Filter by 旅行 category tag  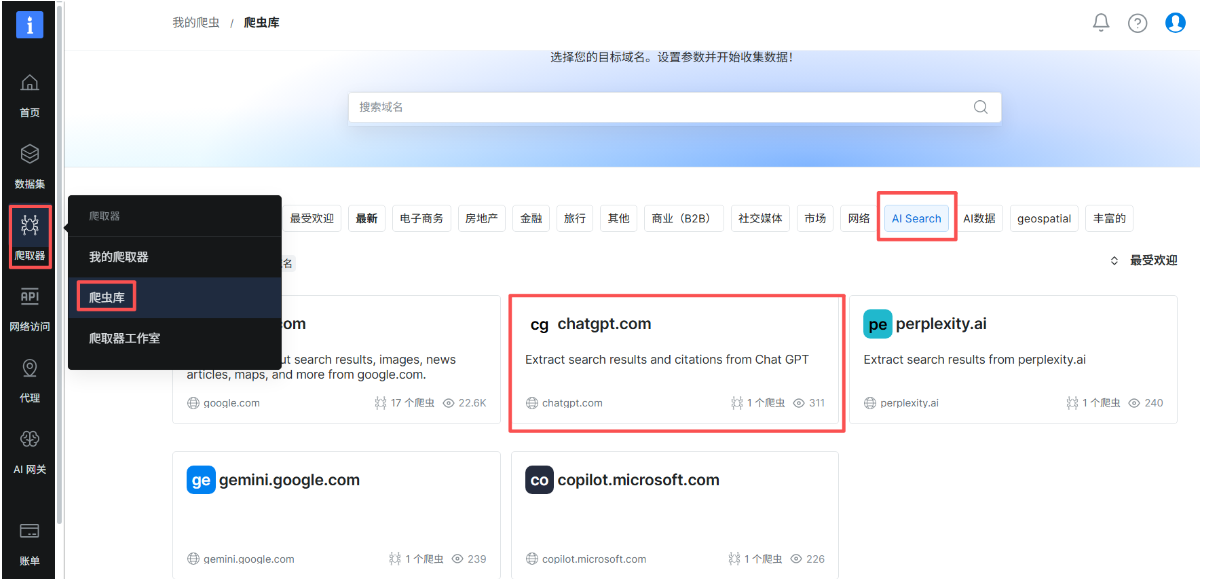[x=575, y=218]
